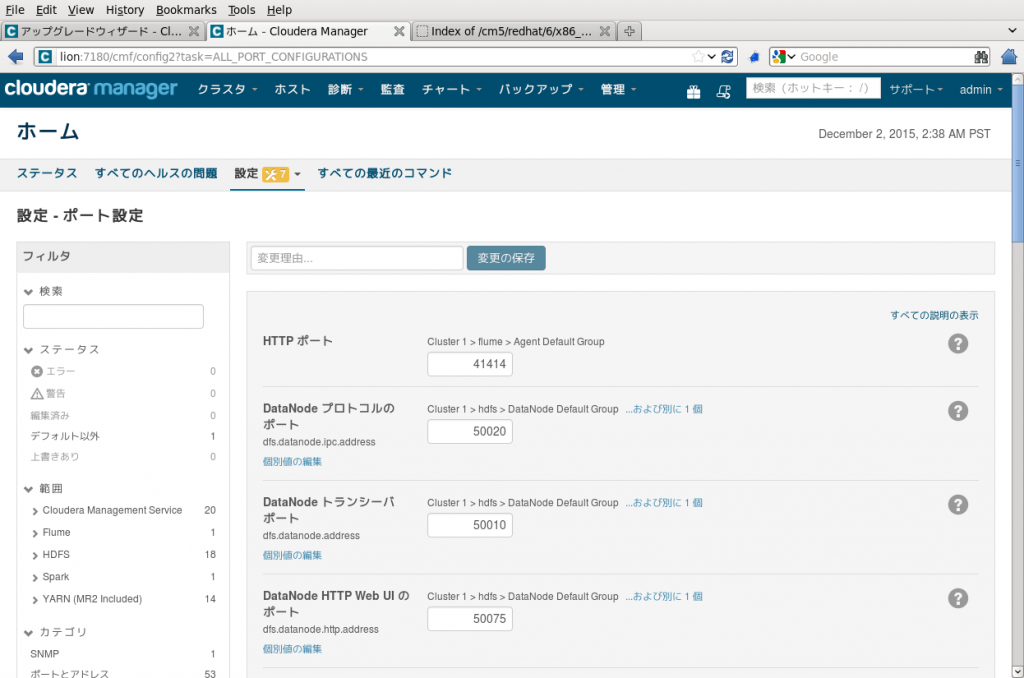The height and width of the screenshot is (678, 1024).
Task: Open a new browser tab with the plus icon
Action: tap(629, 31)
